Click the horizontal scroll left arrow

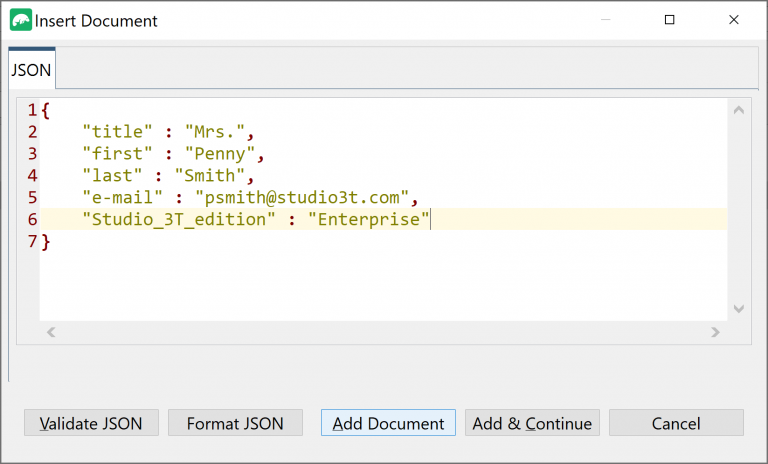click(x=51, y=332)
